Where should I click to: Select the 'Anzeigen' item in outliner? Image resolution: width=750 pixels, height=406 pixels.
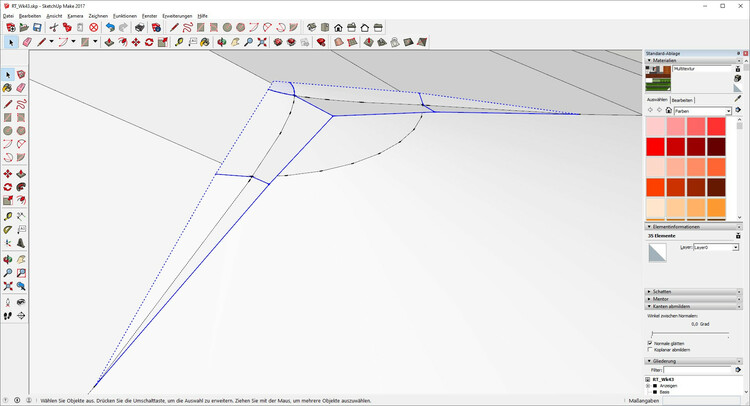(x=668, y=385)
